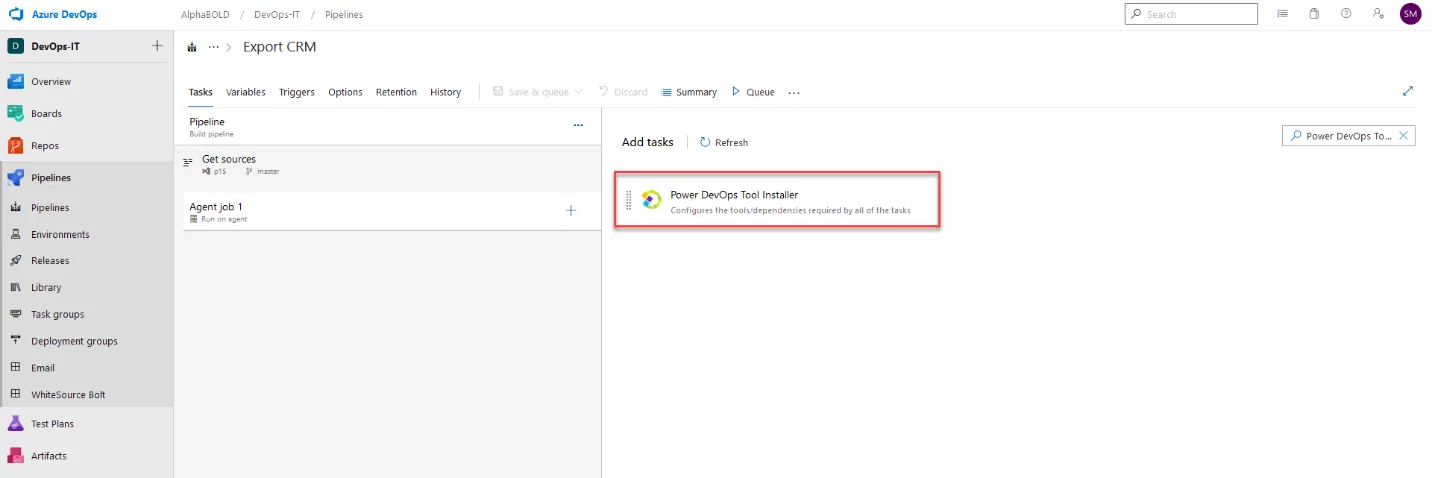Viewport: 1432px width, 478px height.
Task: Click the AlphaBOLD breadcrumb
Action: pos(206,15)
